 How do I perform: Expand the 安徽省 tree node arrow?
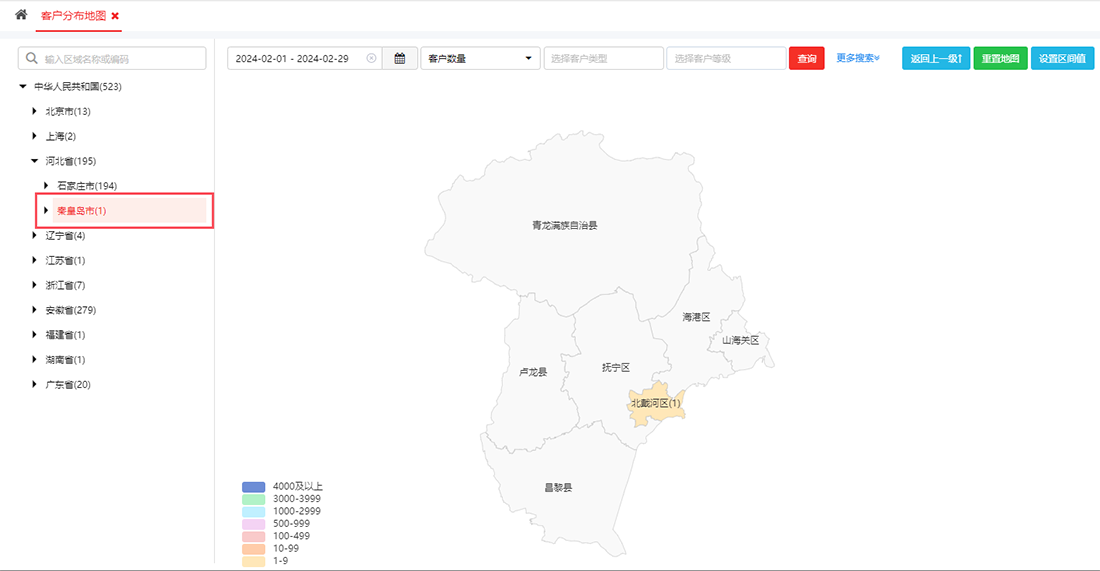click(x=34, y=310)
